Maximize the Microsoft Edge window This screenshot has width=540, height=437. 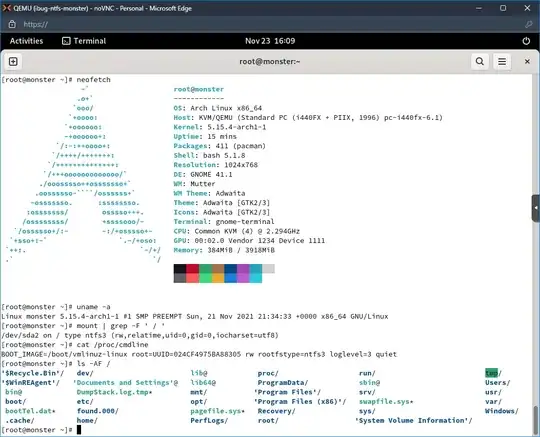click(503, 8)
